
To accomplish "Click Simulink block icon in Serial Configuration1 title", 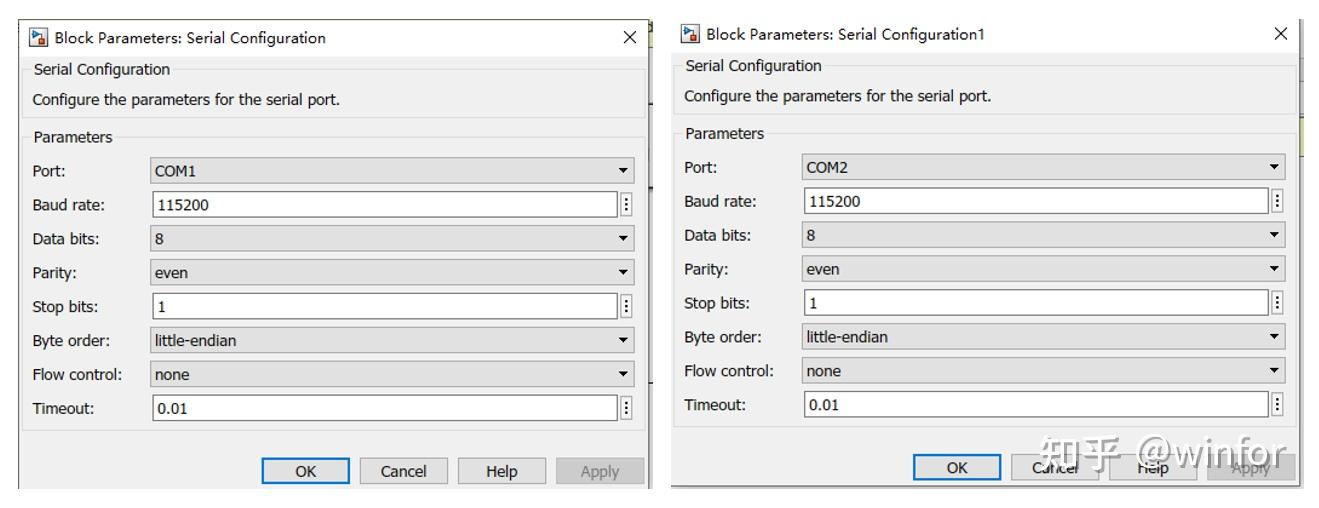I will [x=691, y=34].
